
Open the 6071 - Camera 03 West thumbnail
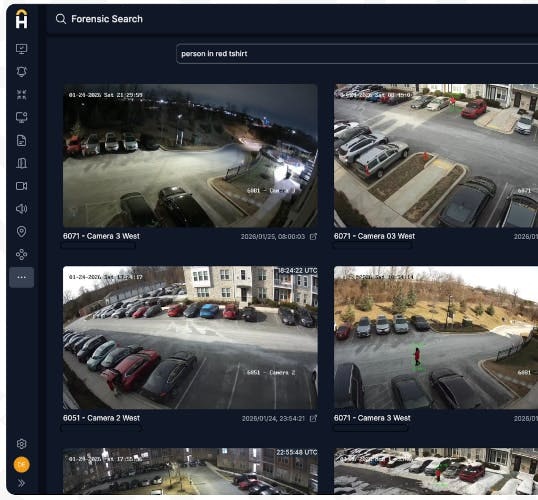[436, 155]
